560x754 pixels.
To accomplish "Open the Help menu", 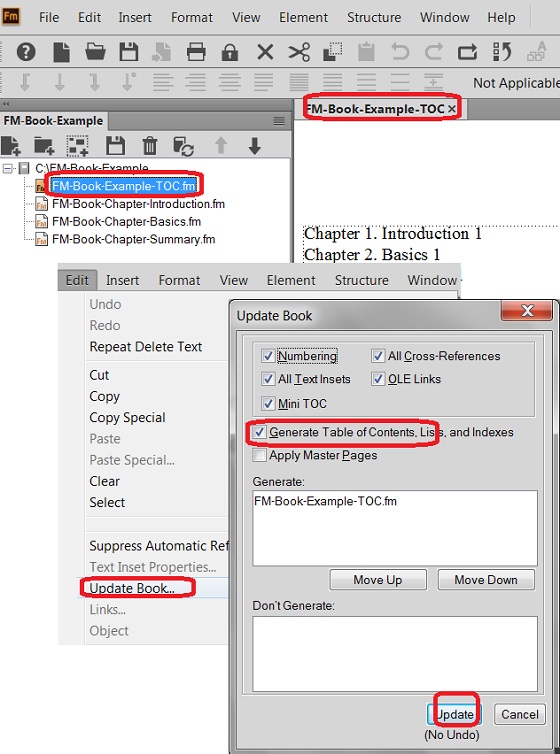I will (x=501, y=17).
